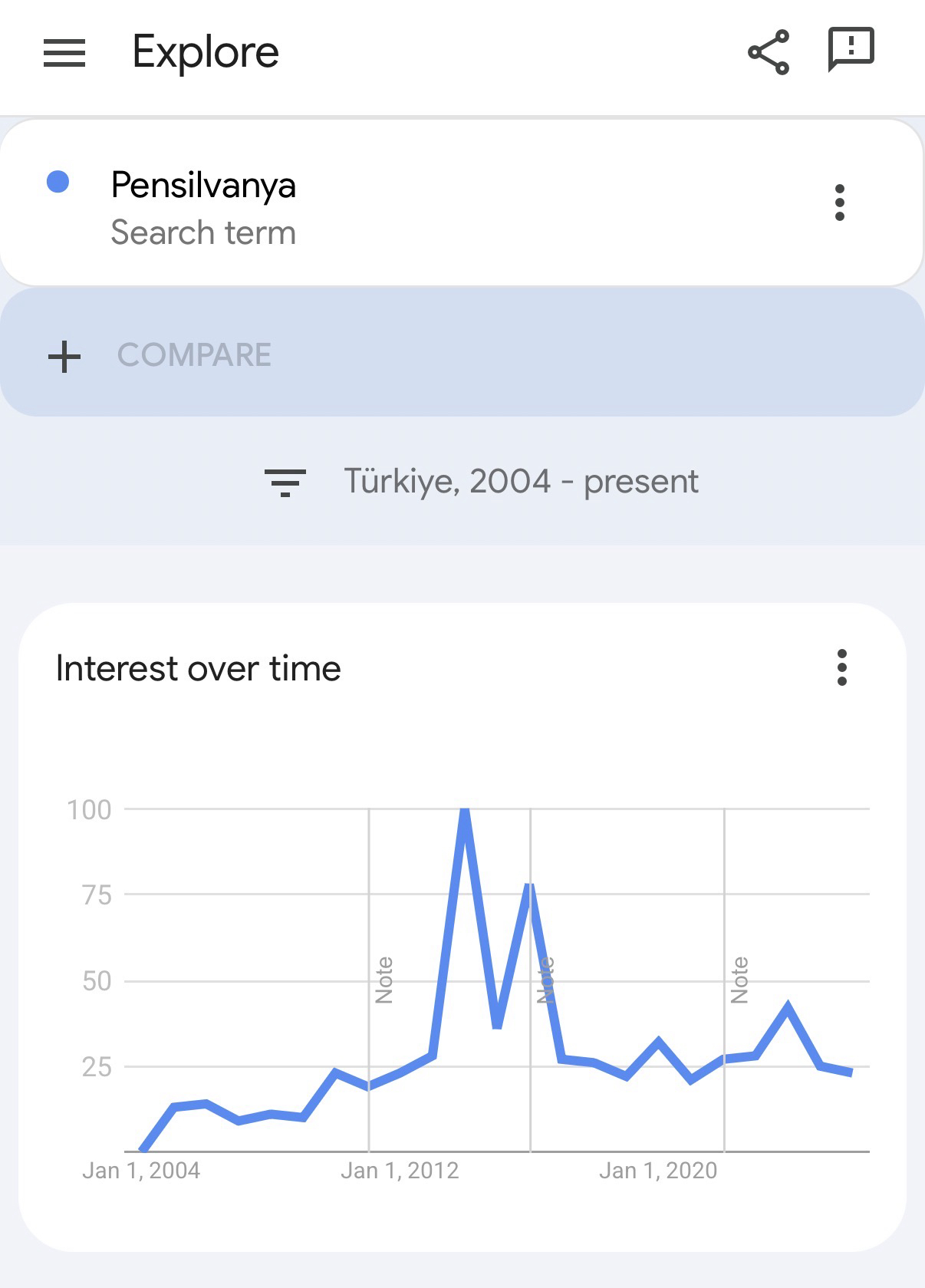The image size is (925, 1288).
Task: Click the share icon
Action: click(769, 52)
